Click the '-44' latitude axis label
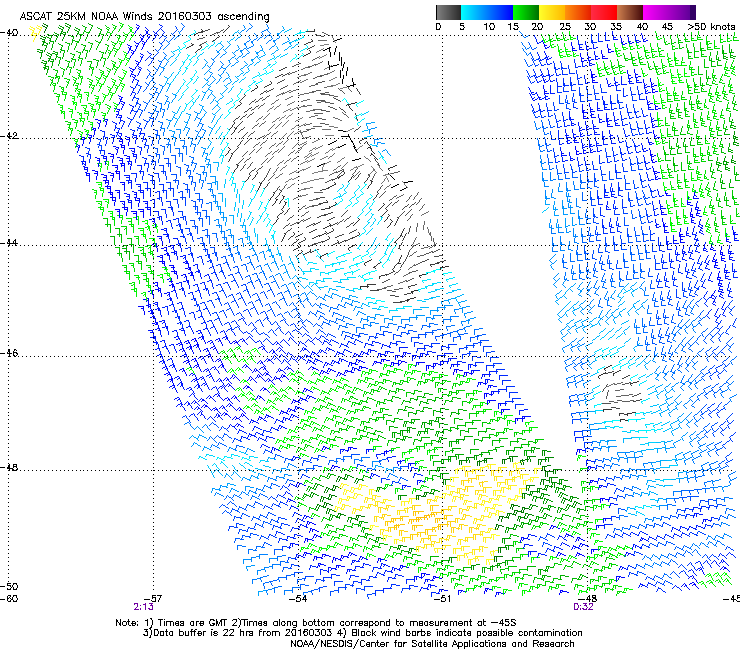This screenshot has height=650, width=740. [x=9, y=242]
